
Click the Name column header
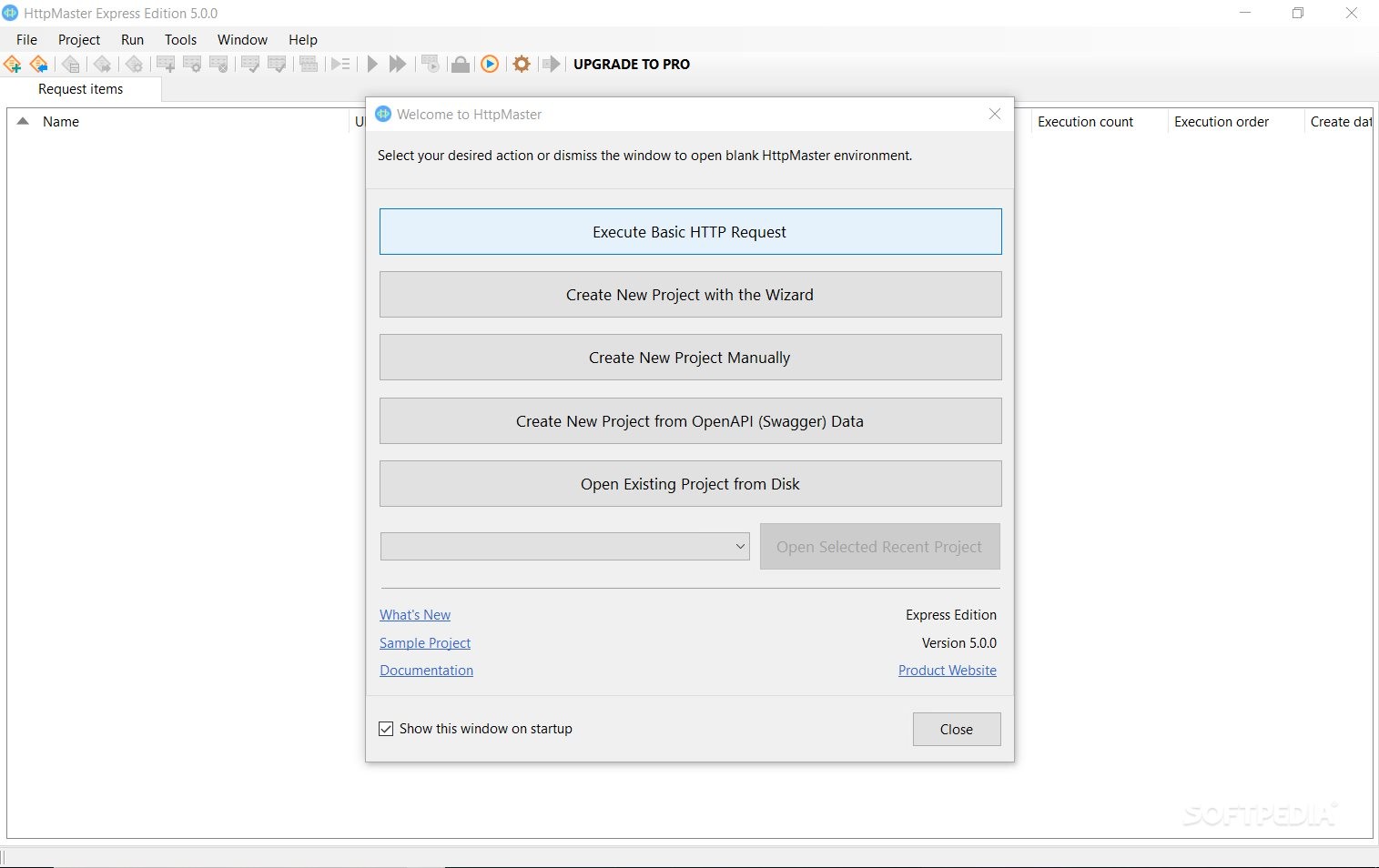61,121
